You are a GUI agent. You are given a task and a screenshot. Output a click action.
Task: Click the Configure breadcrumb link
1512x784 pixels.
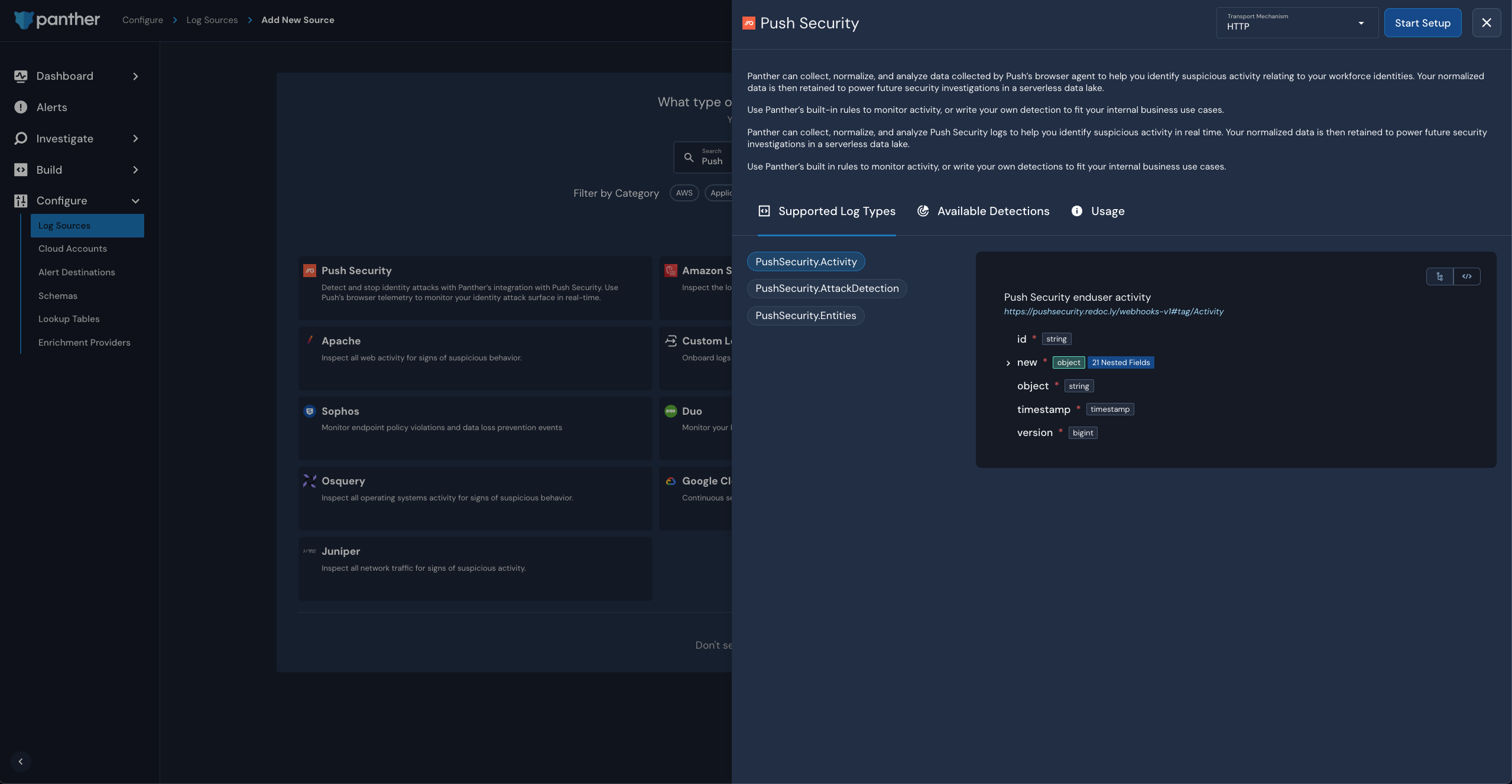142,20
